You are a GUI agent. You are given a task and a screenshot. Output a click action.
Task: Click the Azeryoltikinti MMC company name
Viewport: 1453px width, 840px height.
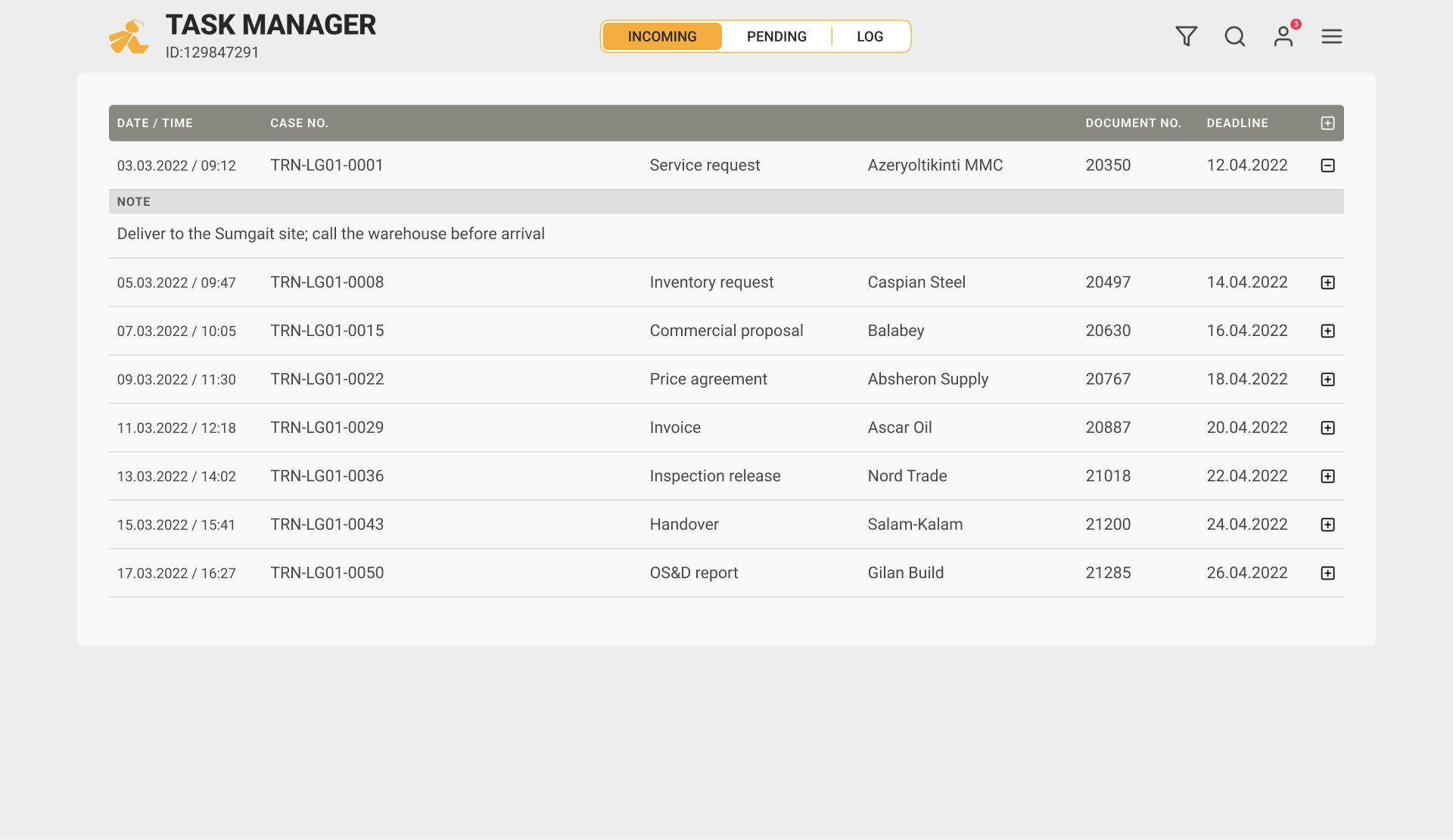935,165
